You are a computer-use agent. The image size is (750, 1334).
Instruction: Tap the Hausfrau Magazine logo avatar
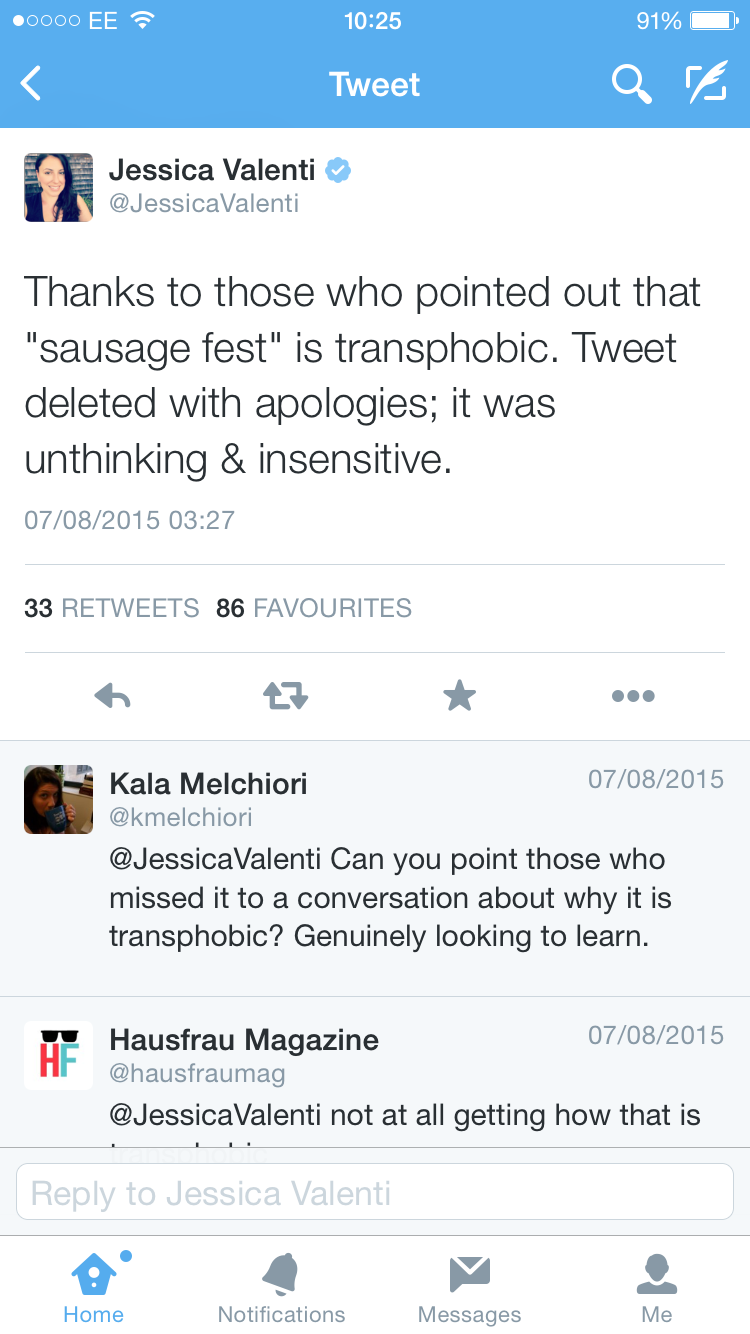click(58, 1055)
